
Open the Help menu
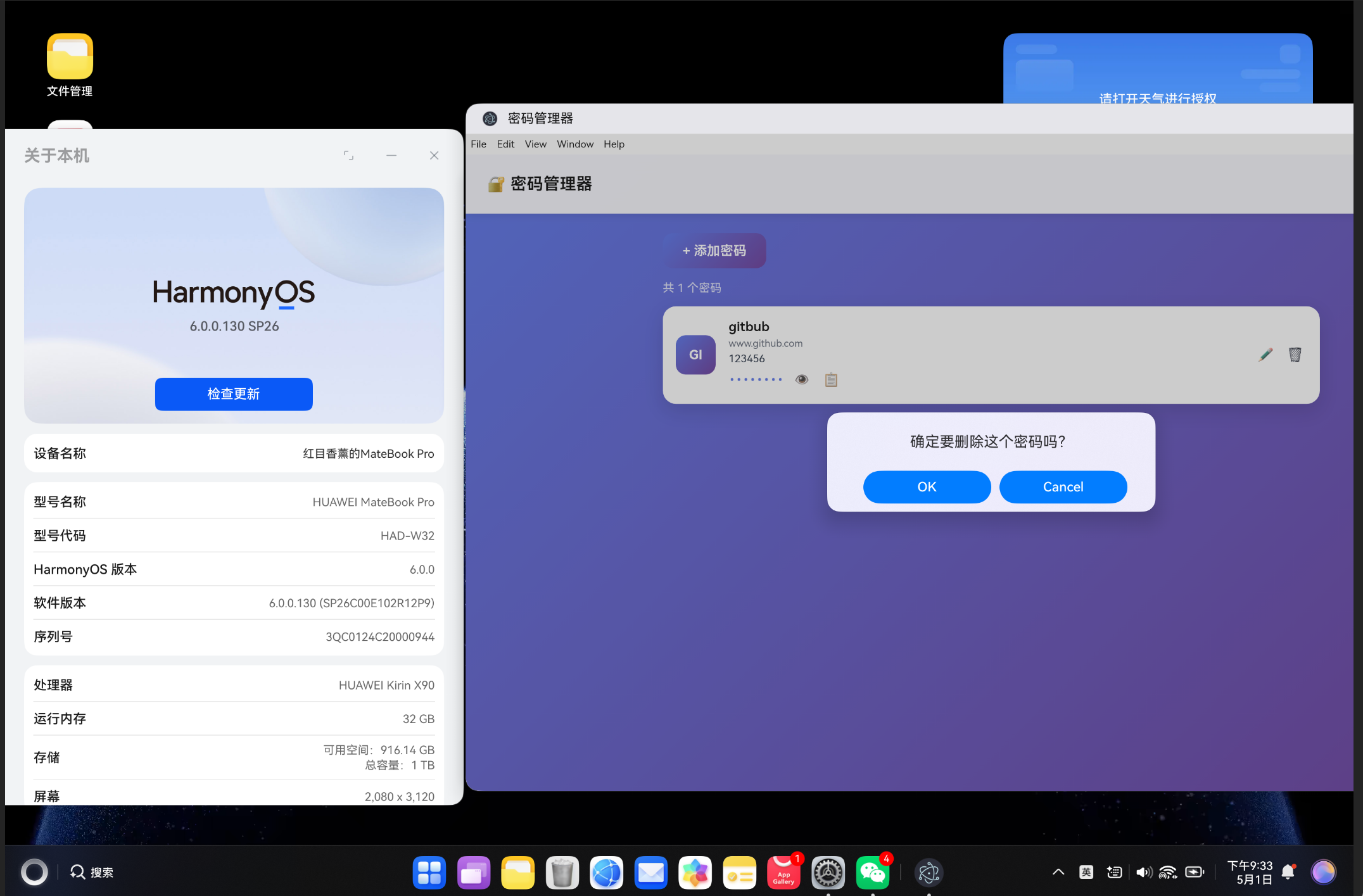point(614,144)
